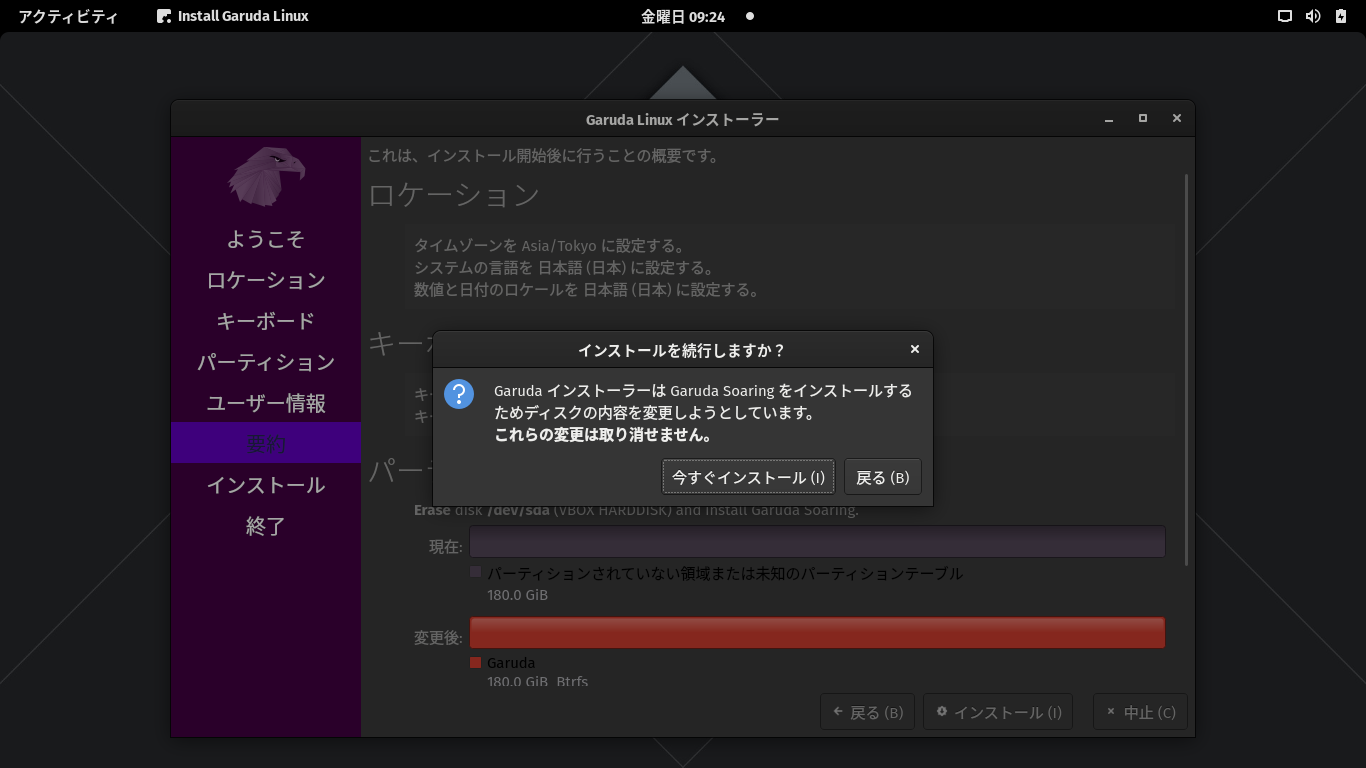The image size is (1366, 768).
Task: Select the highlighted 要約 step
Action: [266, 443]
